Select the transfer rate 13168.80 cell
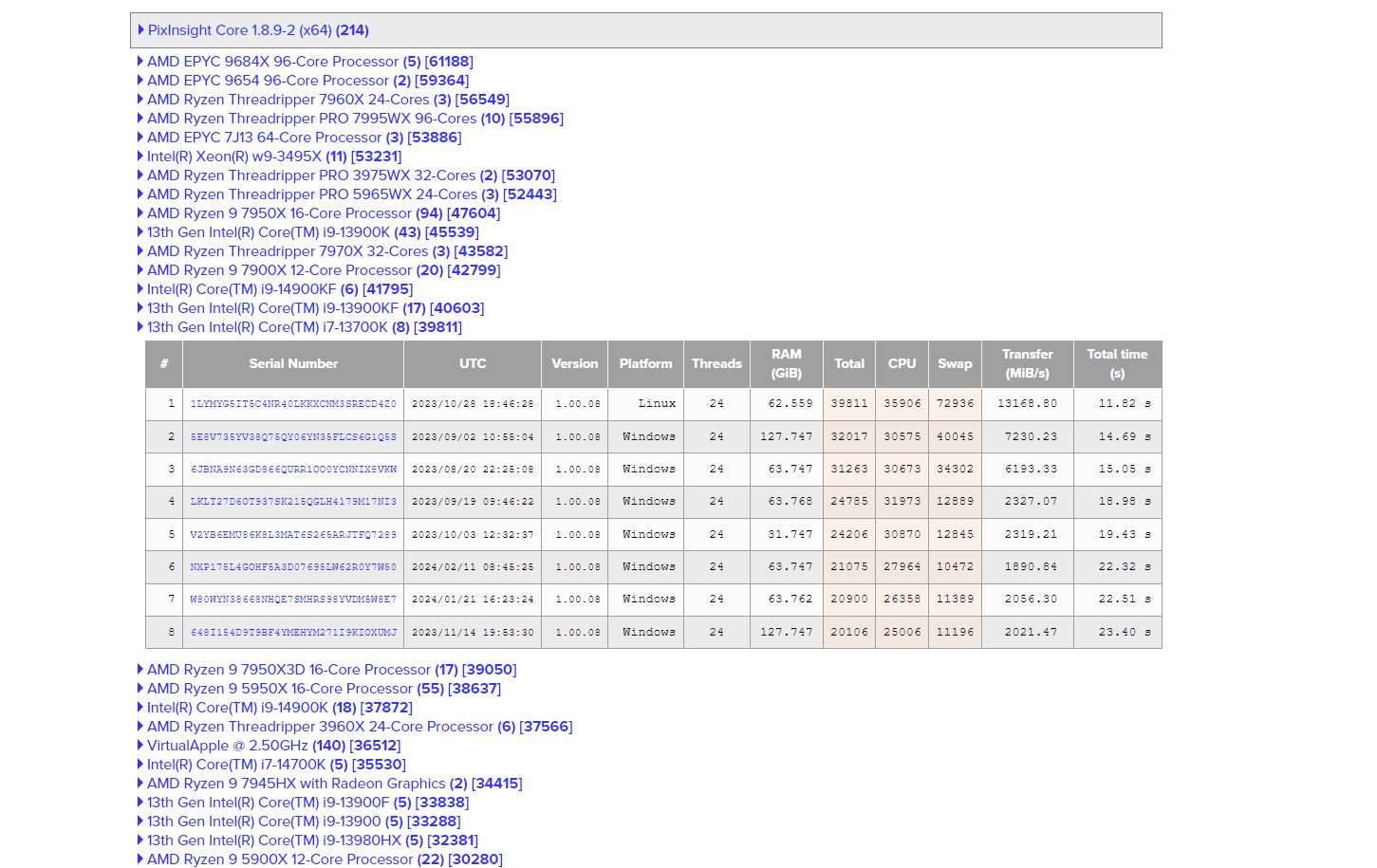Viewport: 1377px width, 868px height. click(x=1028, y=404)
